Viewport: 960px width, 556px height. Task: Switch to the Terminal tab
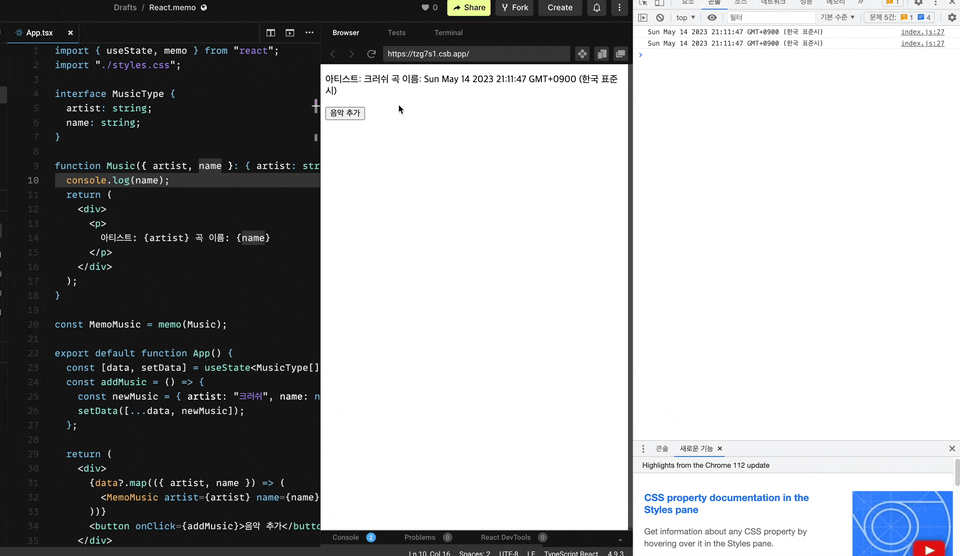point(448,32)
